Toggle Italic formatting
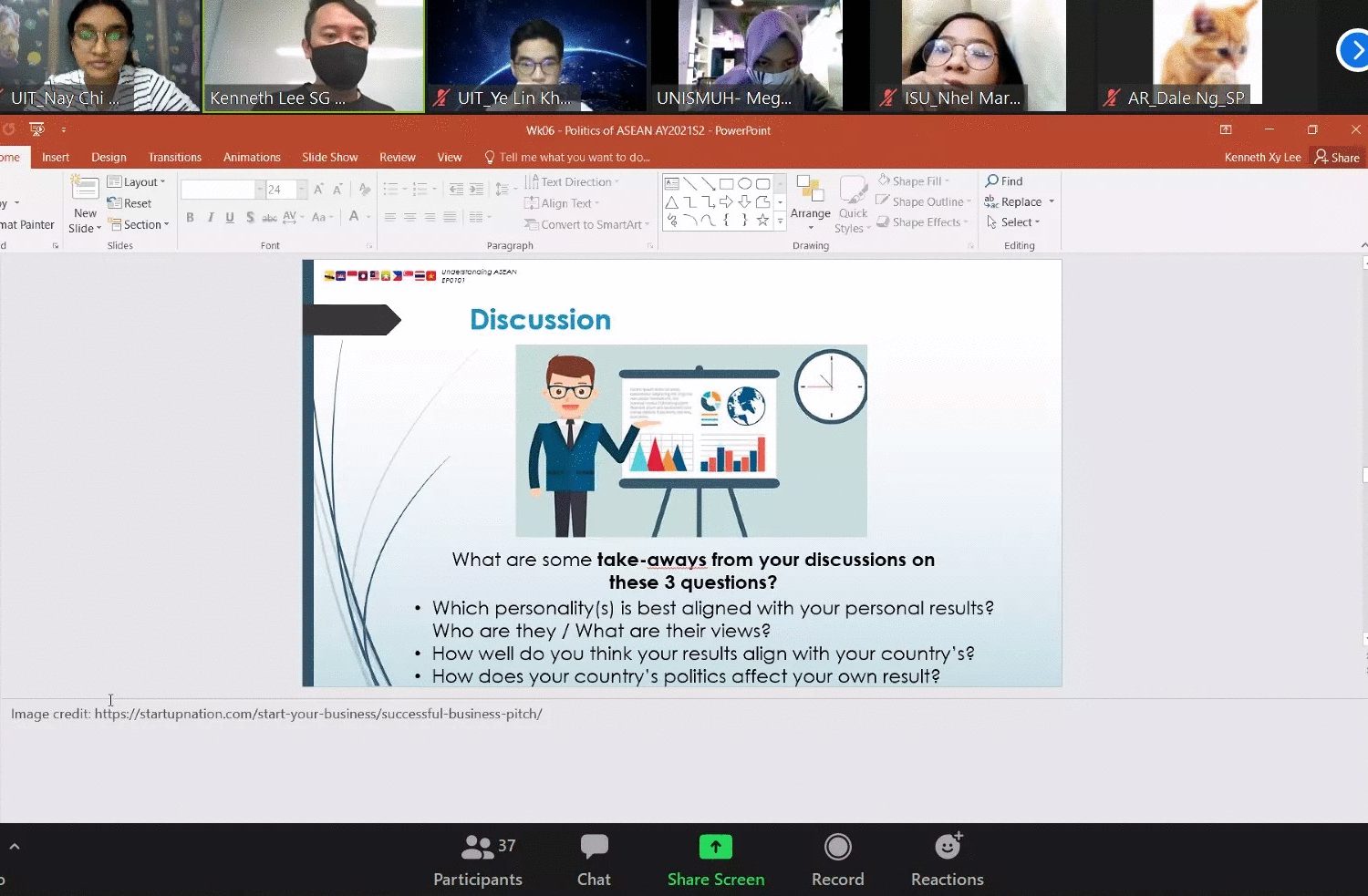Screen dimensions: 1368x896 [x=210, y=217]
